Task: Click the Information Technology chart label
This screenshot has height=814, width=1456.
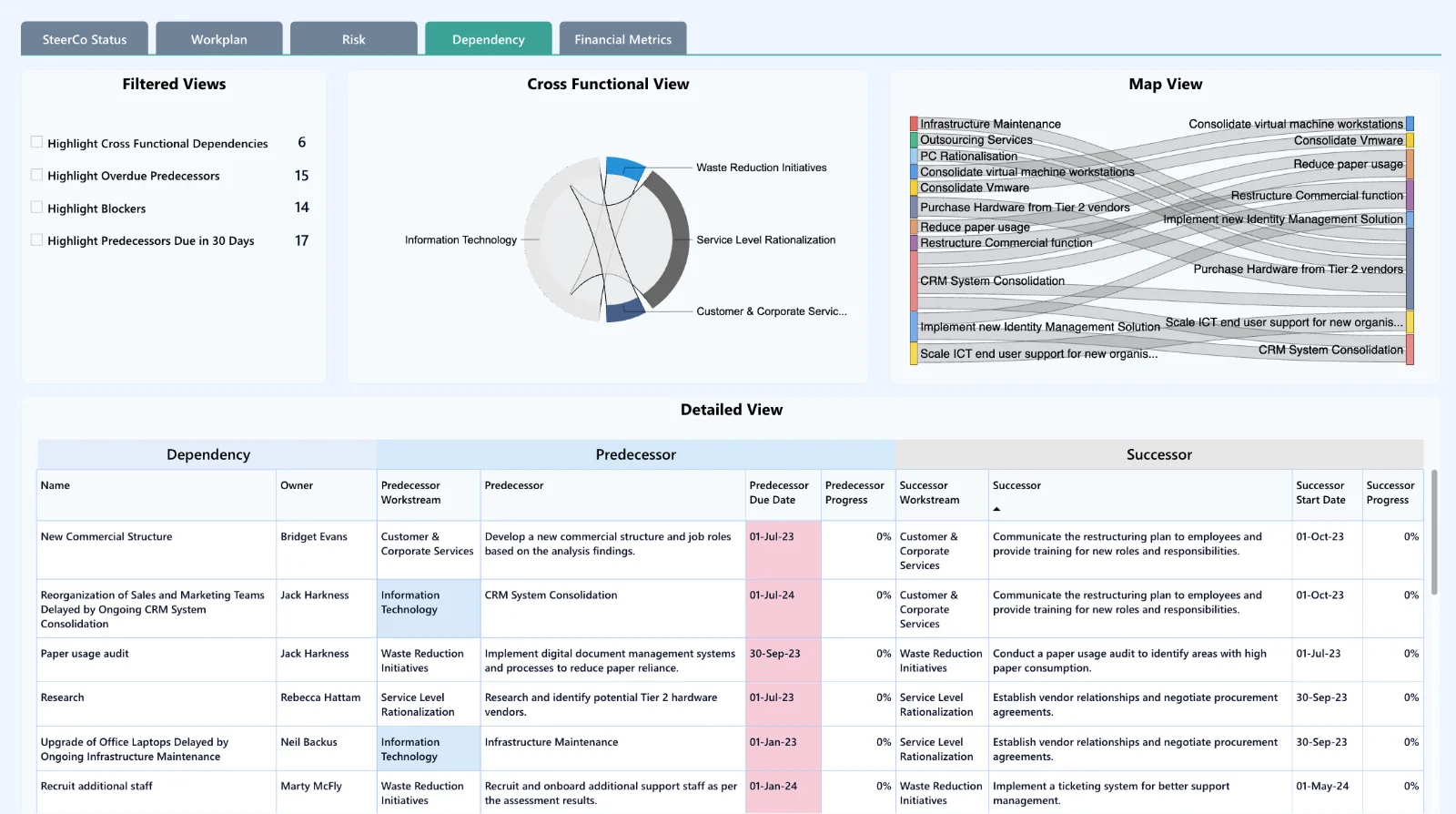Action: [460, 240]
